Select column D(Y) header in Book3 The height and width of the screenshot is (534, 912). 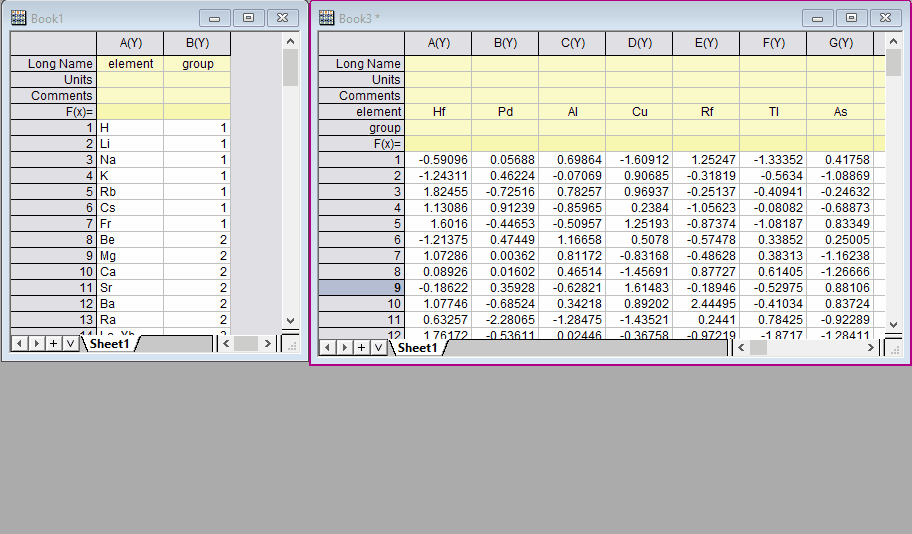pos(639,43)
